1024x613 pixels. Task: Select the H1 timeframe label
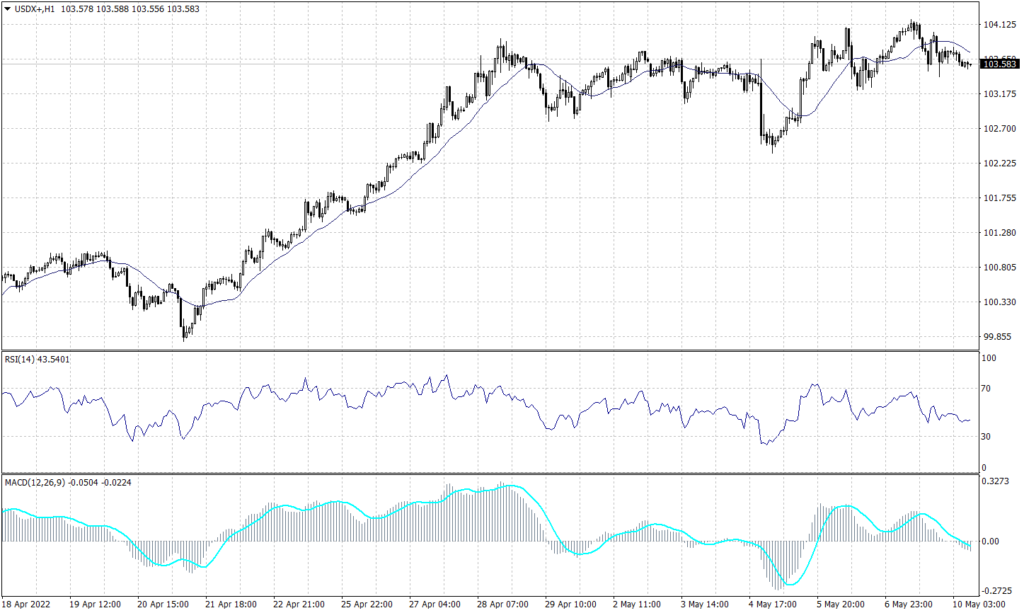click(48, 8)
